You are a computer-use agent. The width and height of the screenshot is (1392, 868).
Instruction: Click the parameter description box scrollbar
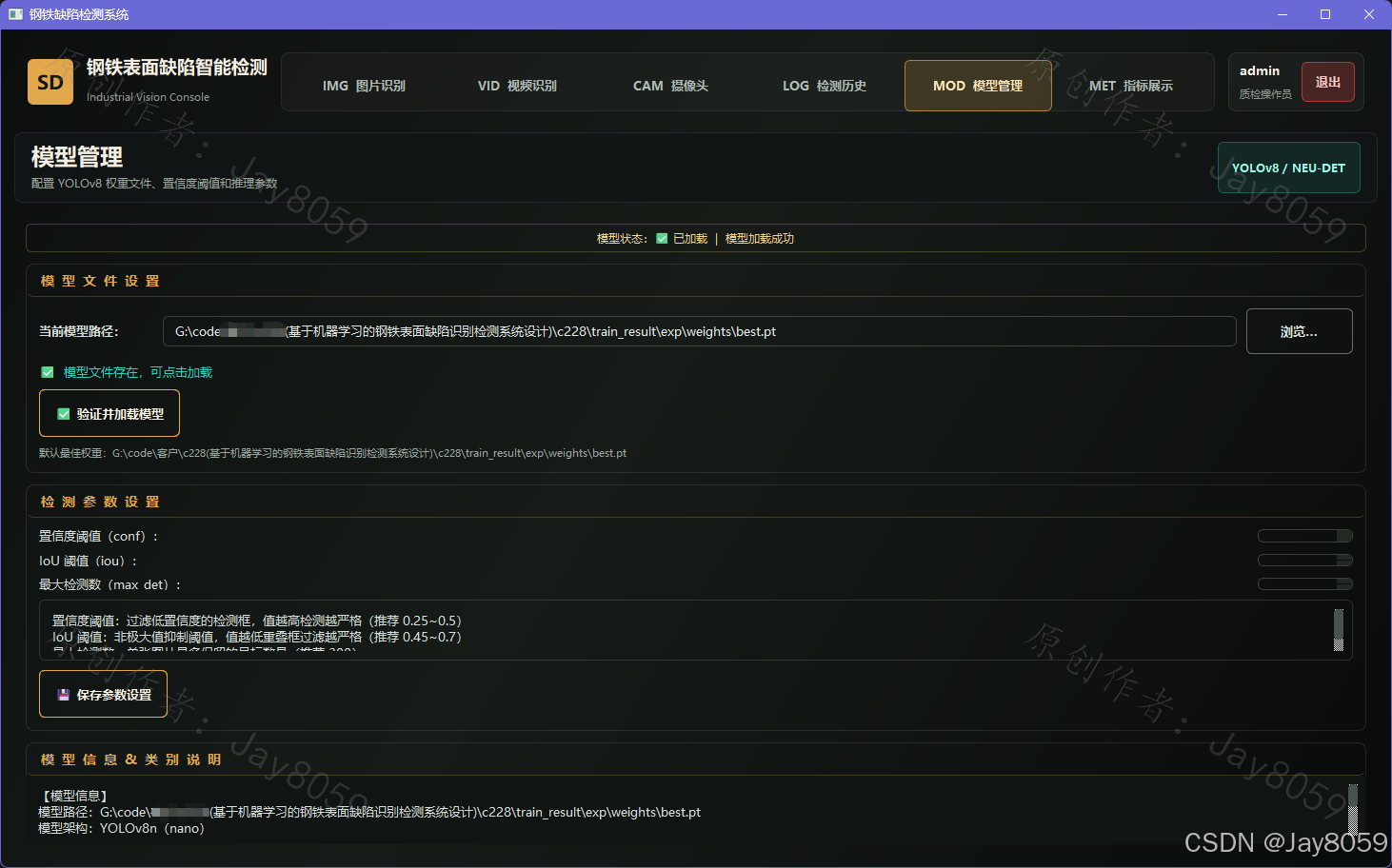[1339, 630]
